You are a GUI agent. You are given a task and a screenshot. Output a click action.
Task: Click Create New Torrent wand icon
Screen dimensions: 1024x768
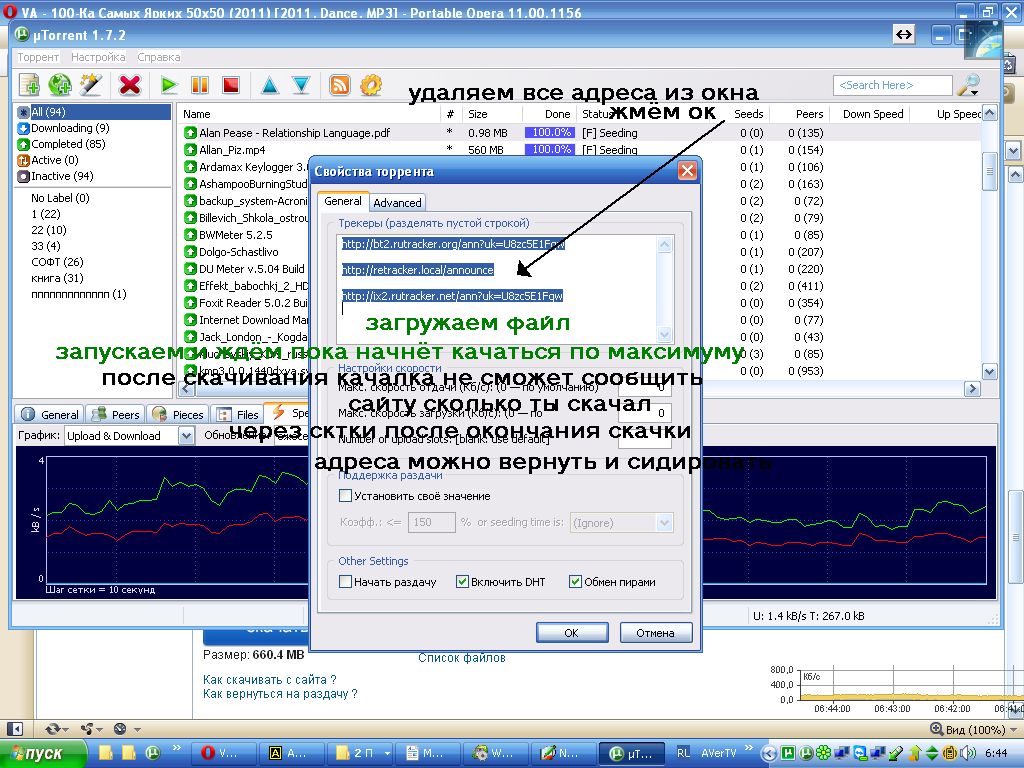pos(91,85)
